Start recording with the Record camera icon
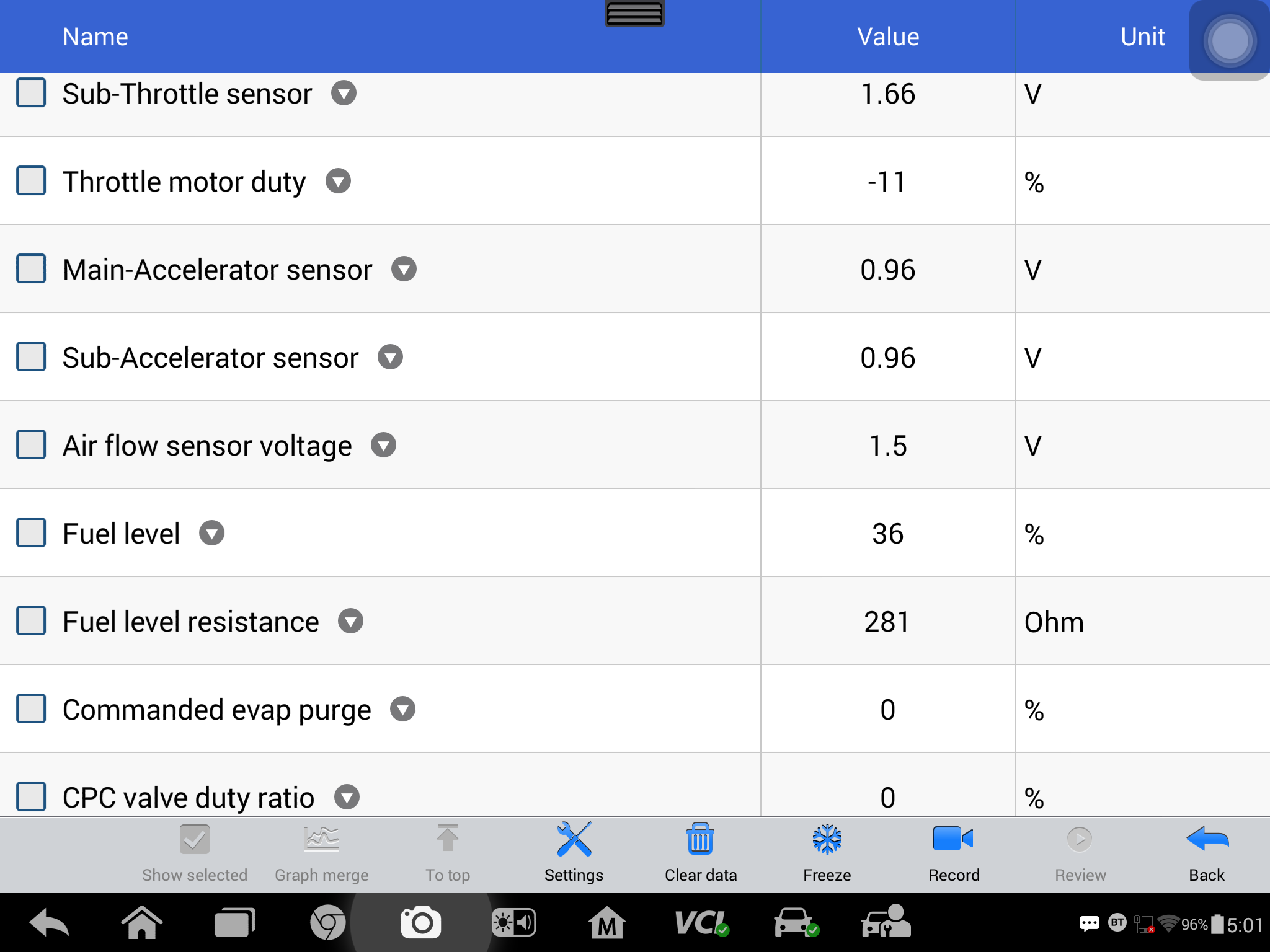The width and height of the screenshot is (1270, 952). point(953,839)
